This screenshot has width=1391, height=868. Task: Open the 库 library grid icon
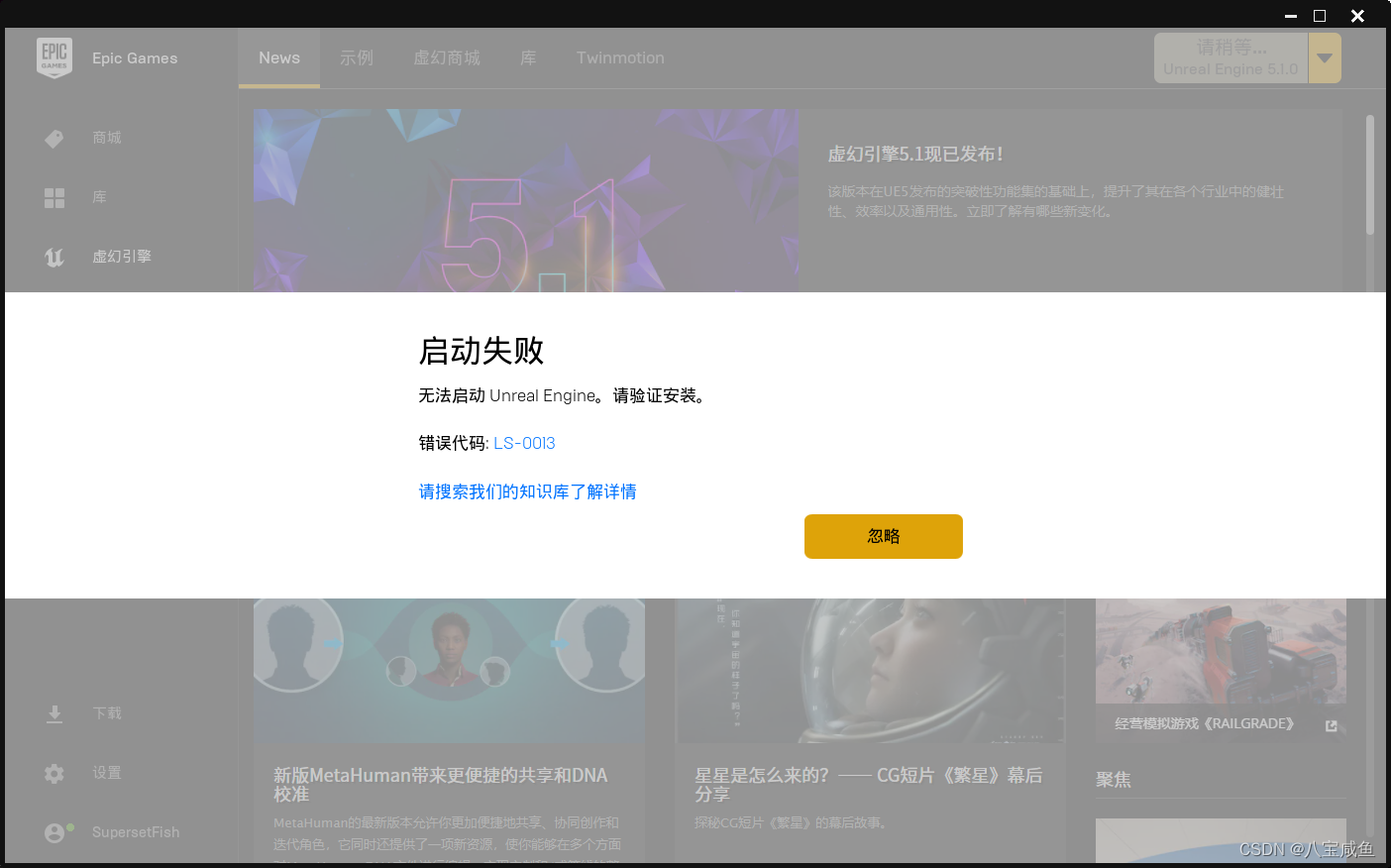54,198
